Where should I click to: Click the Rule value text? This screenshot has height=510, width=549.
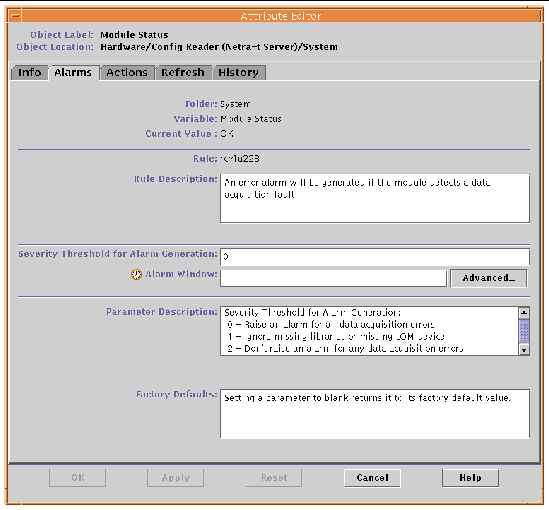[x=240, y=159]
